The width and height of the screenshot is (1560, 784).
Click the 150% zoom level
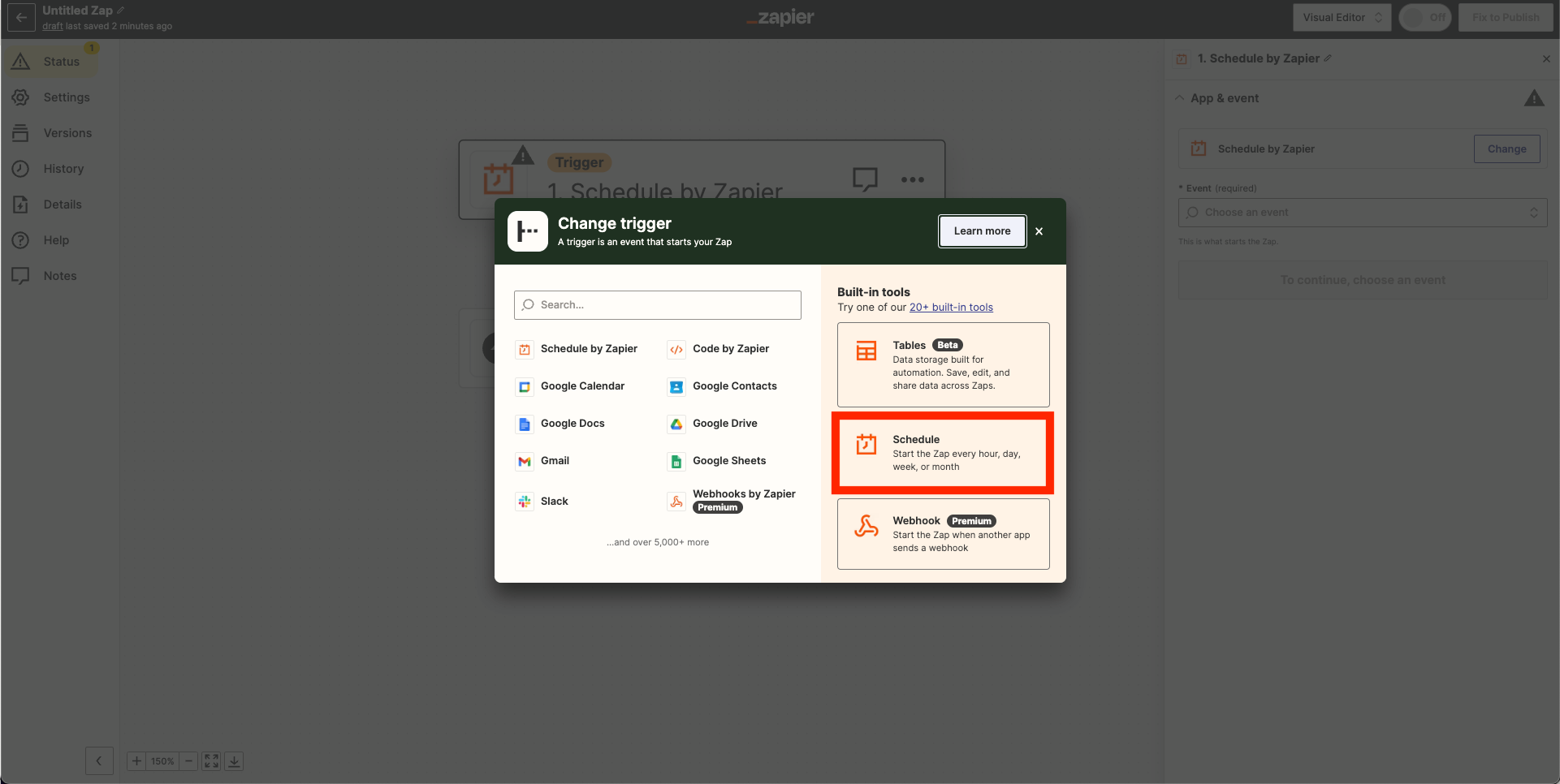point(162,761)
